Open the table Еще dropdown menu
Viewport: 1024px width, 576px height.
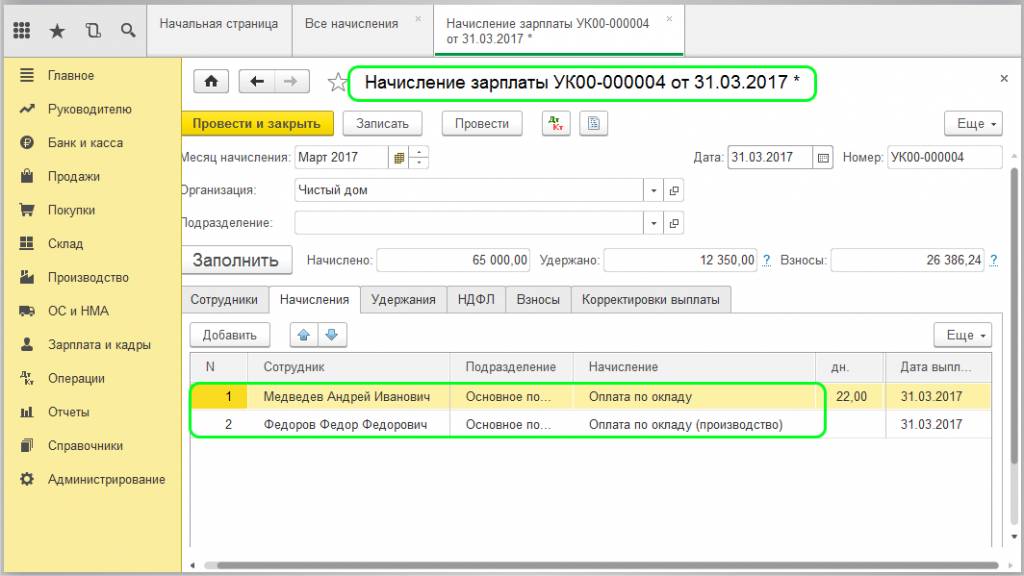[963, 335]
